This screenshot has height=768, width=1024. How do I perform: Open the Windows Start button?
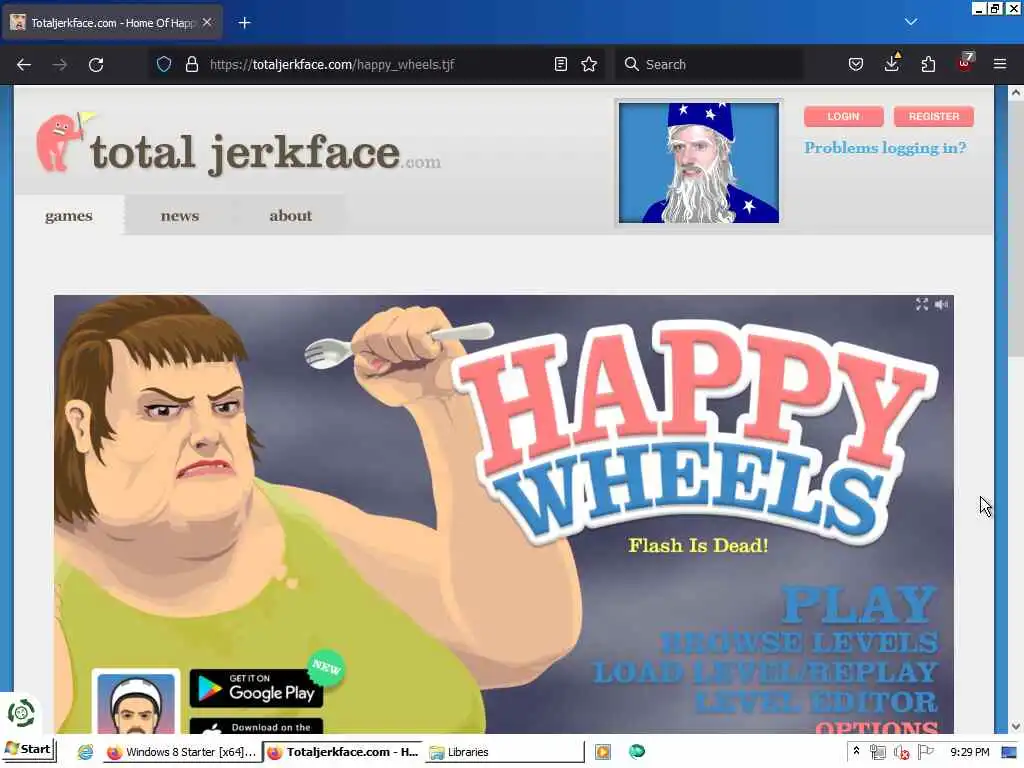tap(29, 750)
